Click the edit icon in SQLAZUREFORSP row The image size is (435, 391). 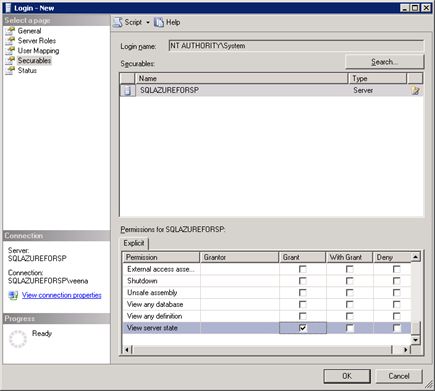point(415,90)
